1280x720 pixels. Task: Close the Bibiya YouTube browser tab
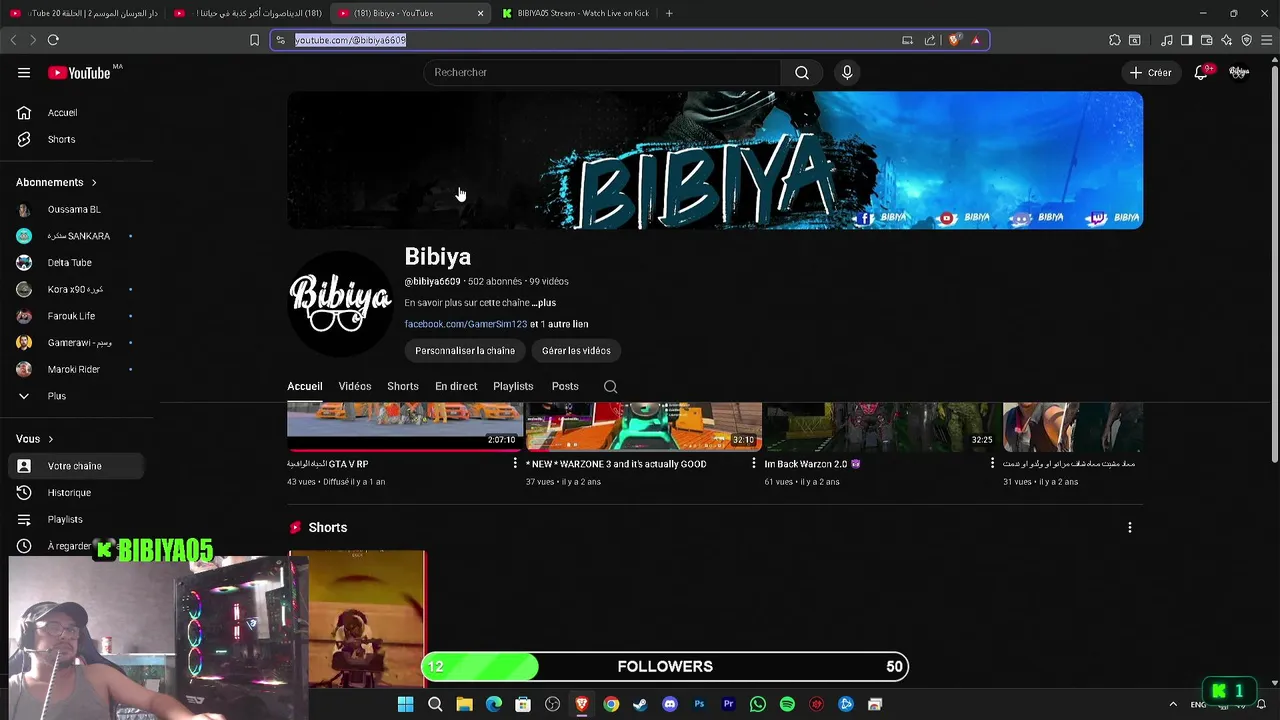tap(480, 13)
